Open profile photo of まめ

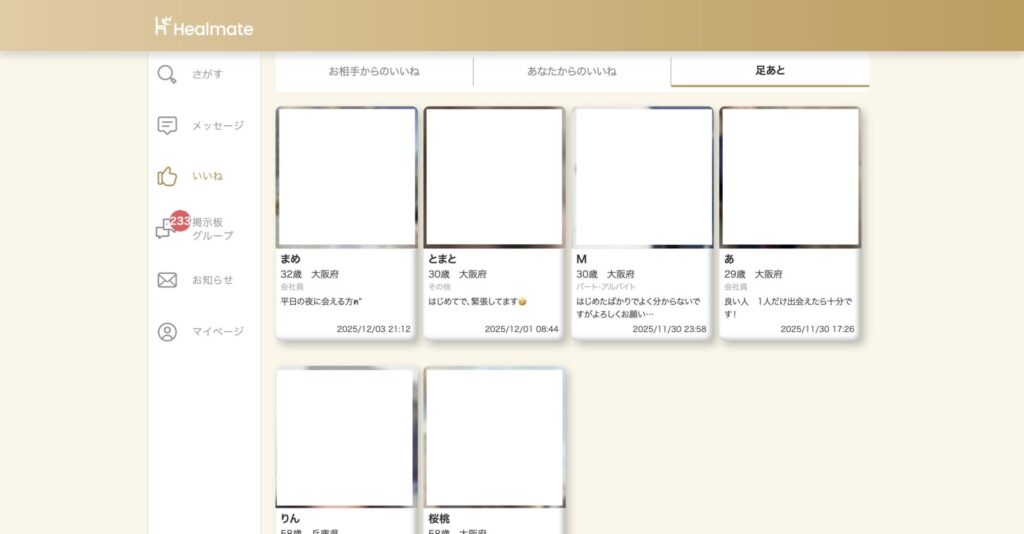click(x=347, y=177)
